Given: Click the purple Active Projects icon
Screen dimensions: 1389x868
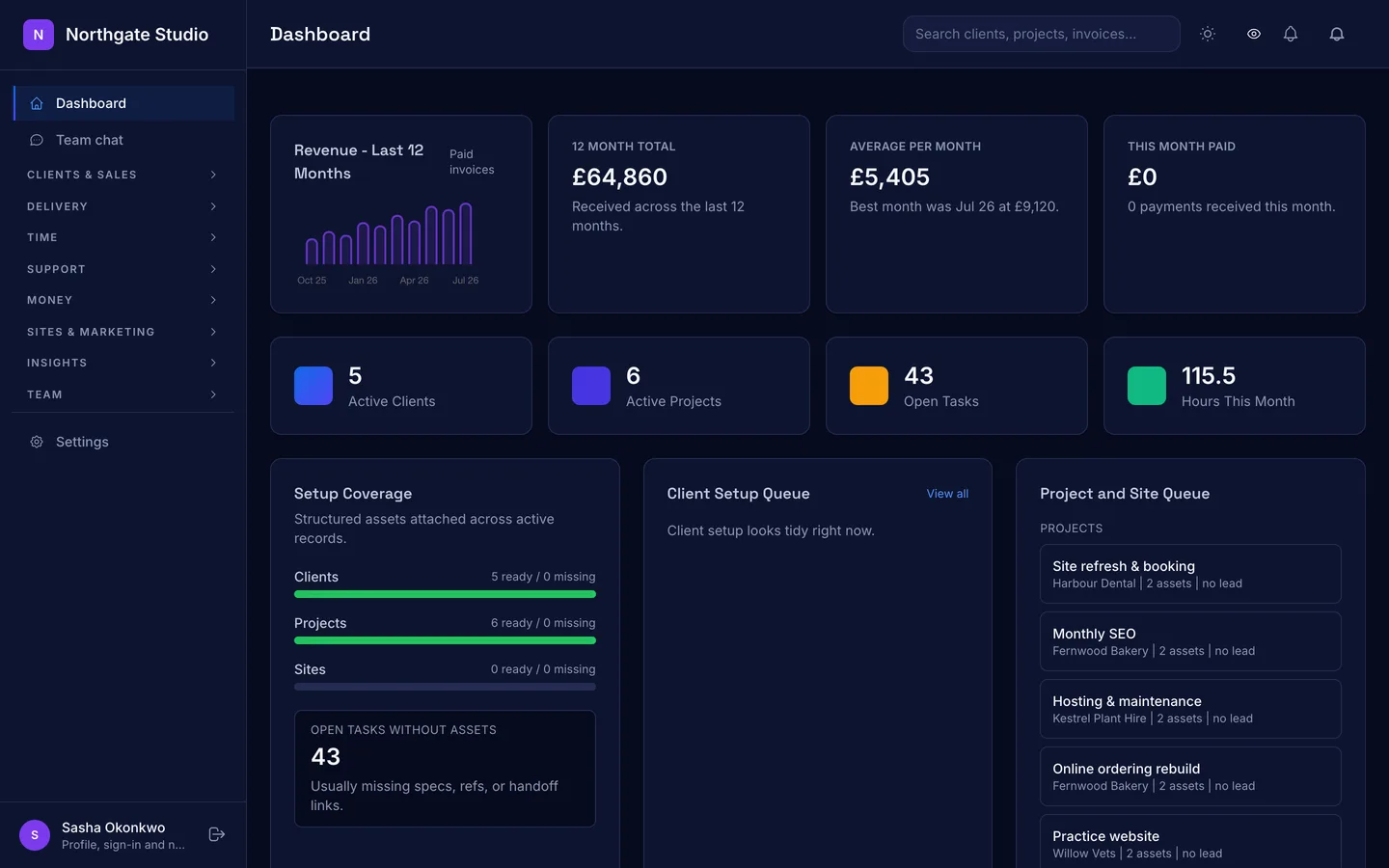Looking at the screenshot, I should point(591,386).
